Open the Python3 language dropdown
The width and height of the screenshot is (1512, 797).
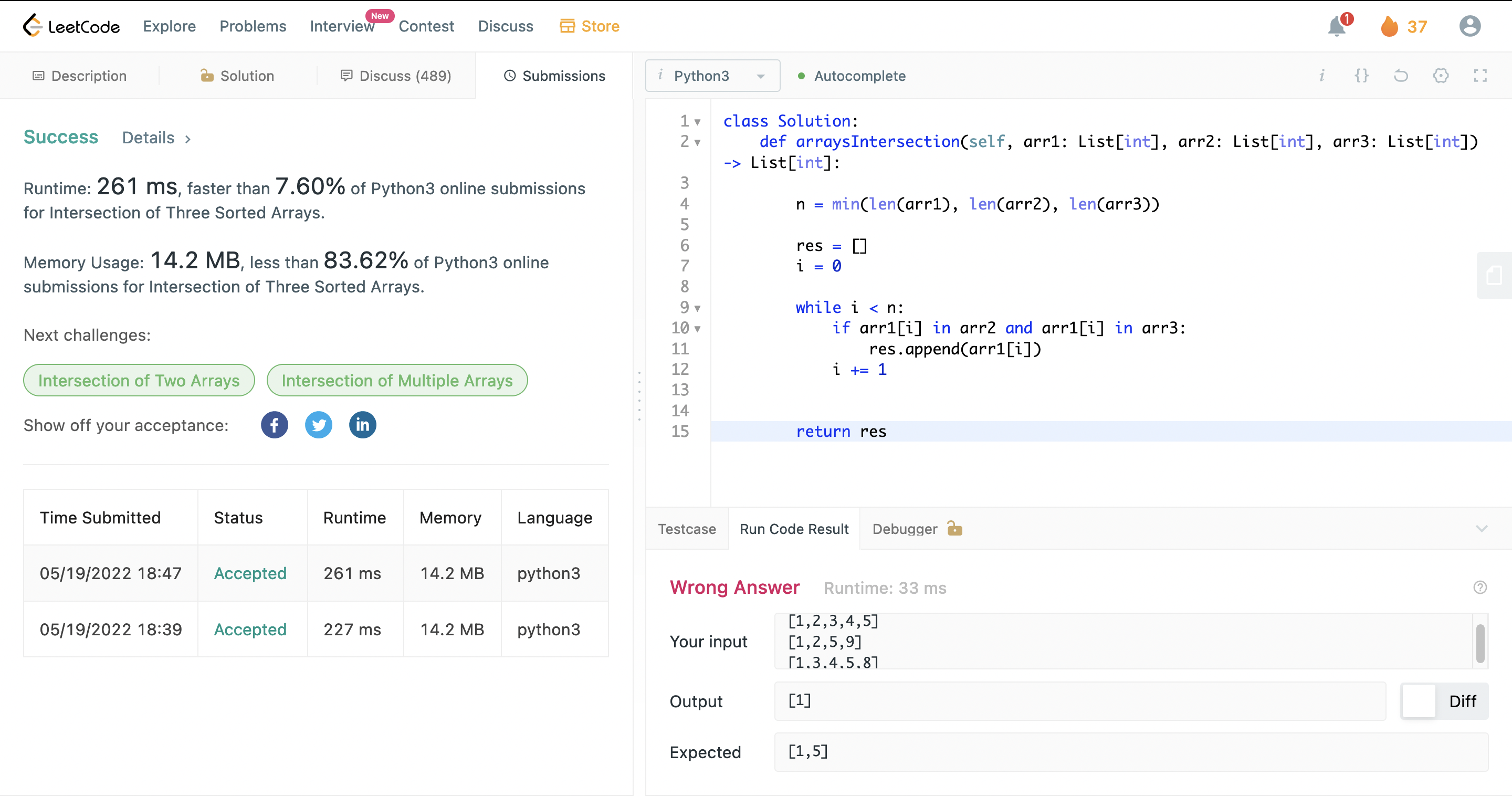click(x=712, y=76)
